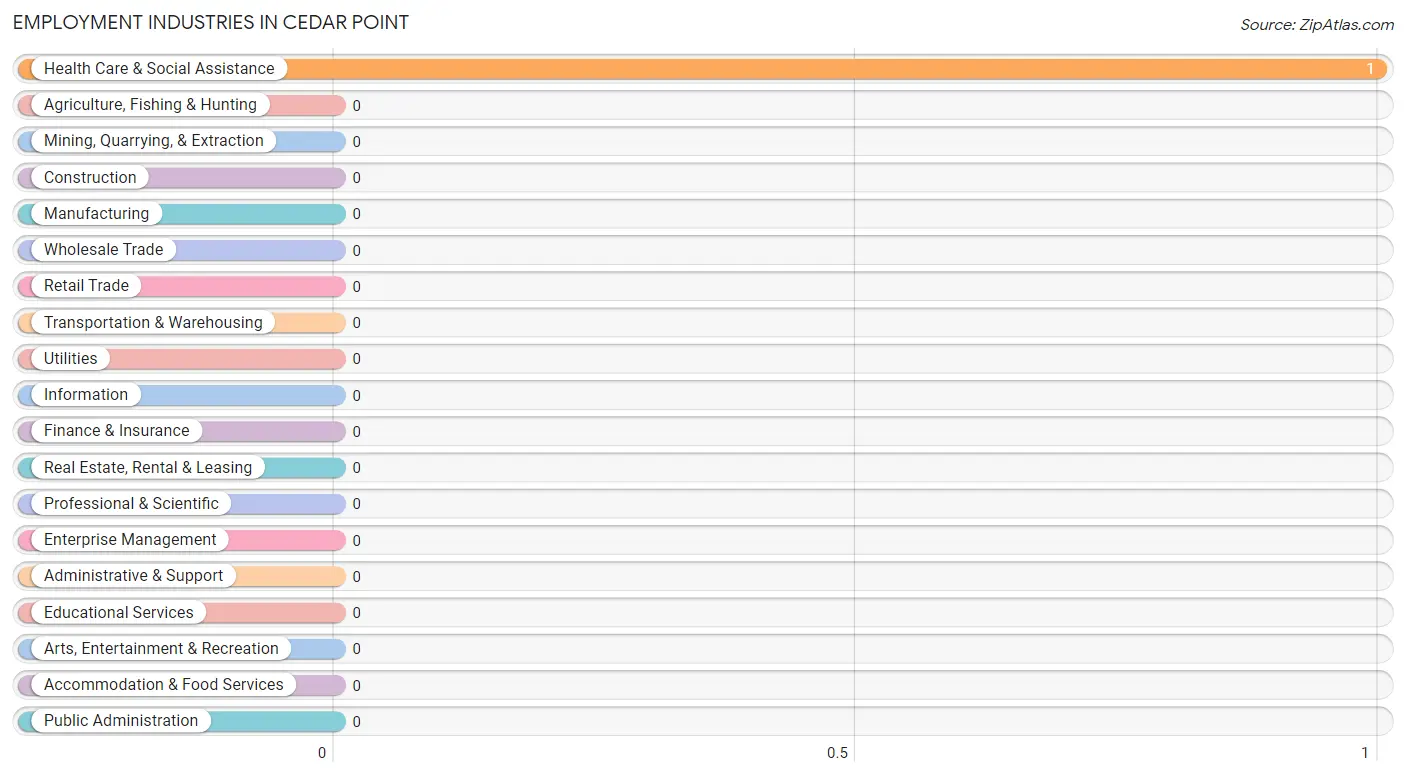
Task: Click the 0 value beside Utilities
Action: 356,359
